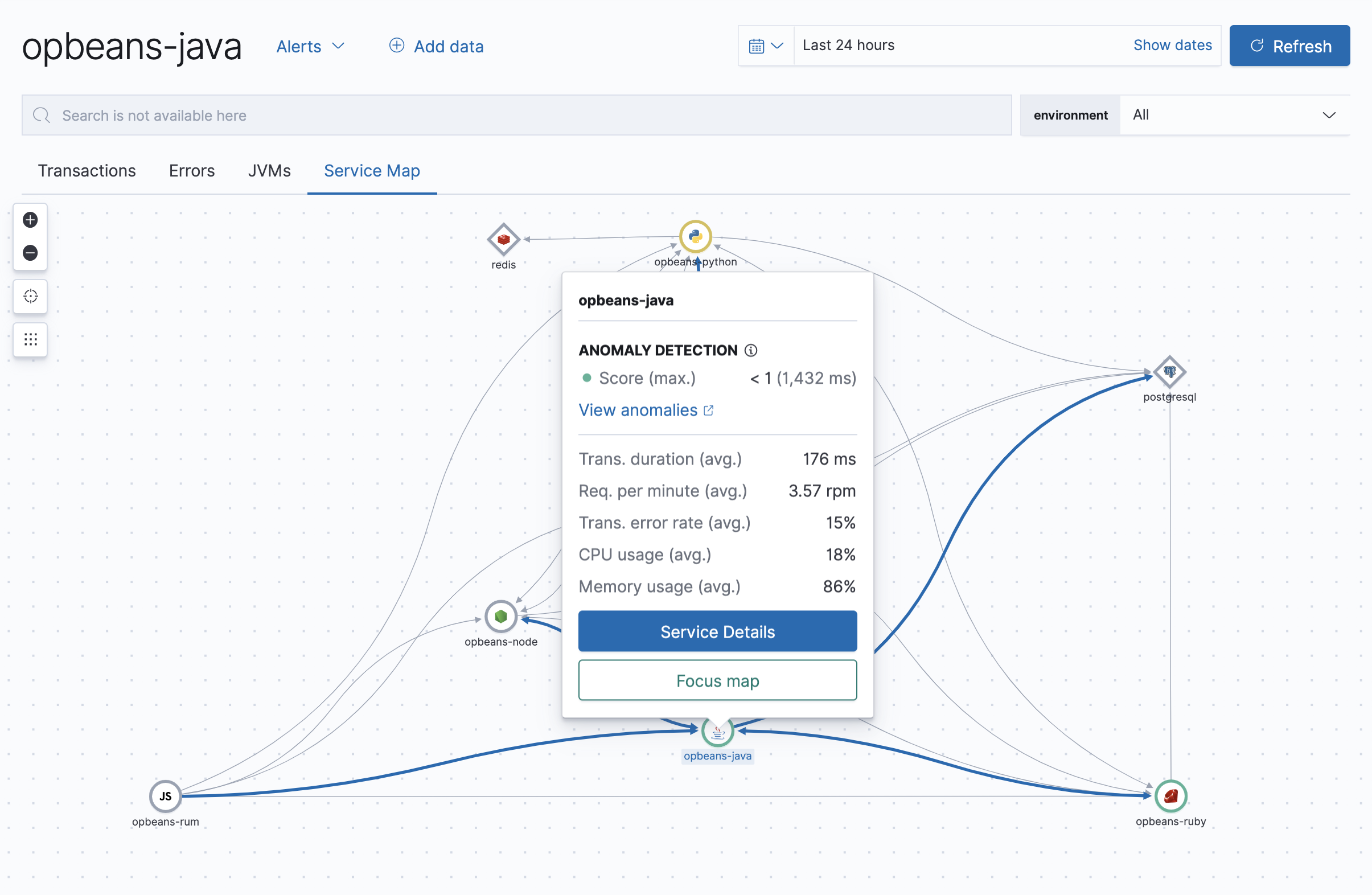
Task: Select the redis node icon
Action: 503,239
